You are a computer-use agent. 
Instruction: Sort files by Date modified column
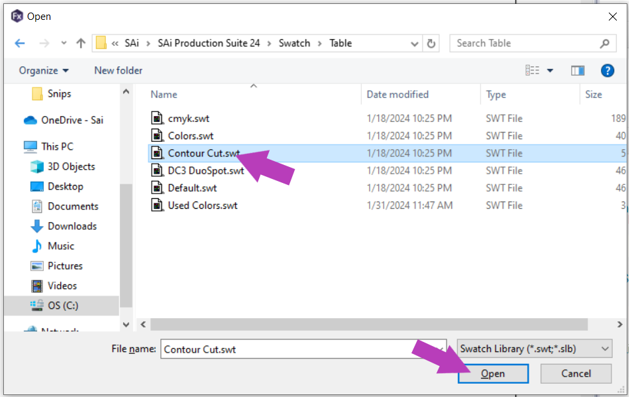tap(398, 95)
